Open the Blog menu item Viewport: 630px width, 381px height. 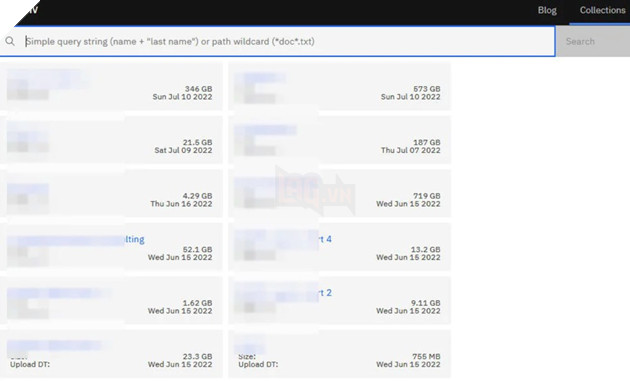(x=547, y=10)
